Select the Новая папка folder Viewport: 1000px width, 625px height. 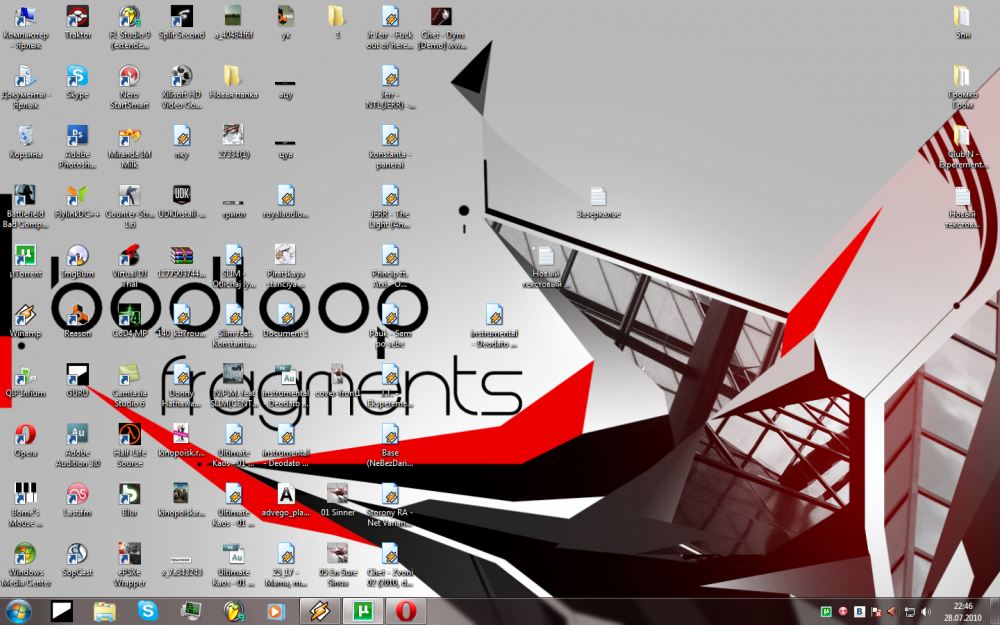click(233, 82)
